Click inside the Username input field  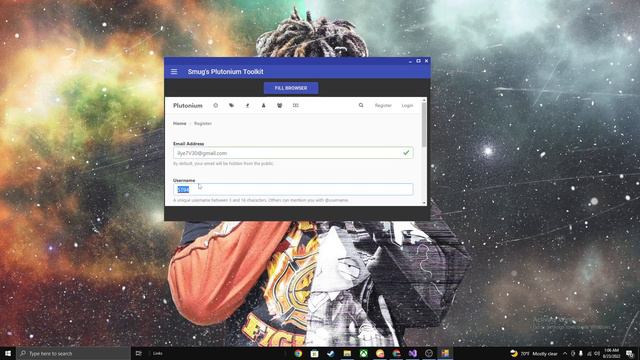tap(293, 189)
